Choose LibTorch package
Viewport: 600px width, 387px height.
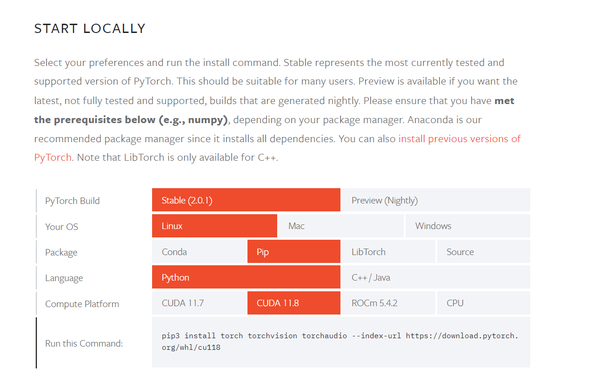[388, 251]
